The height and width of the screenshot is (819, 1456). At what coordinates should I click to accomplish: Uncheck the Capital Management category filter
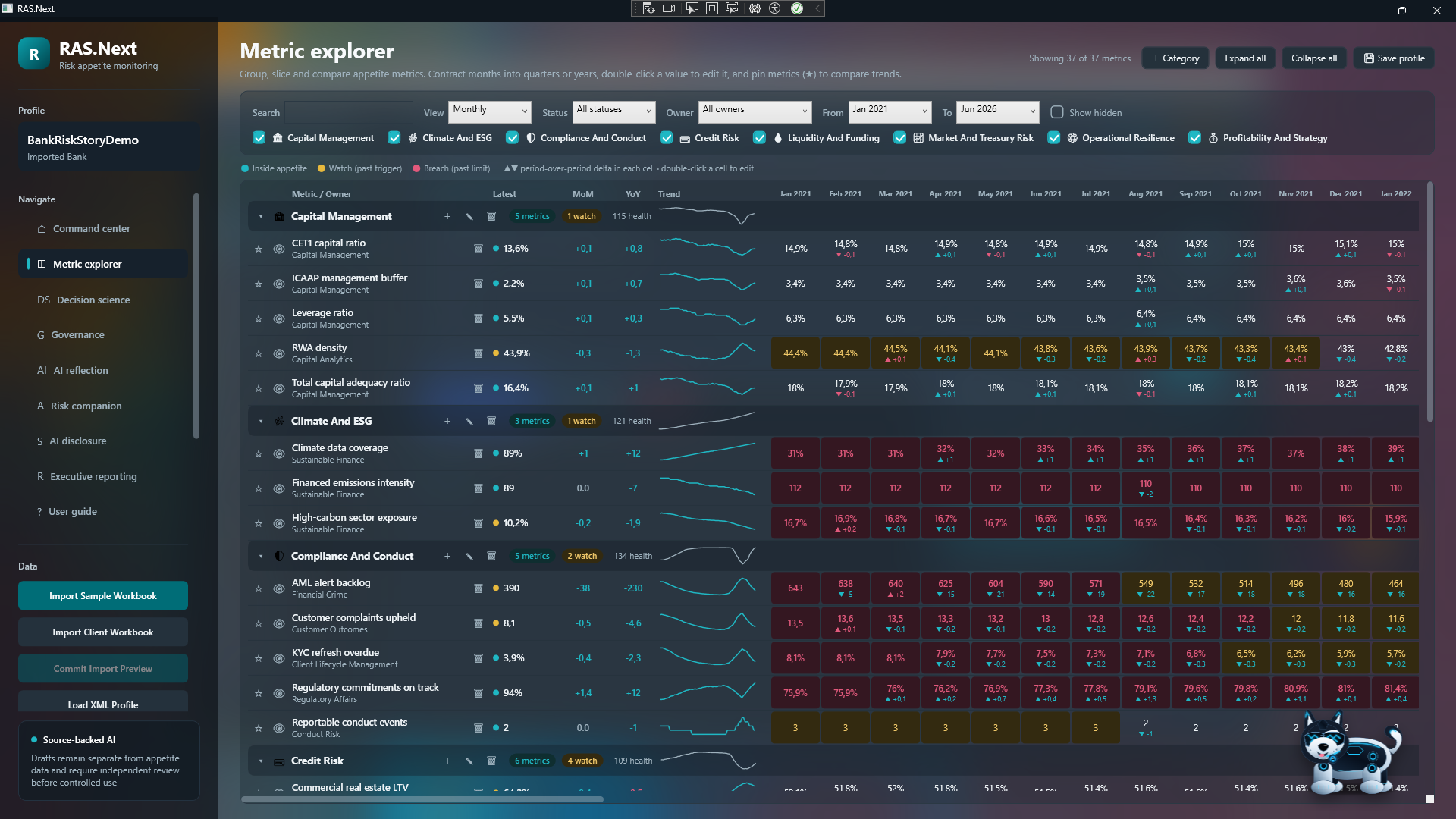[x=259, y=138]
